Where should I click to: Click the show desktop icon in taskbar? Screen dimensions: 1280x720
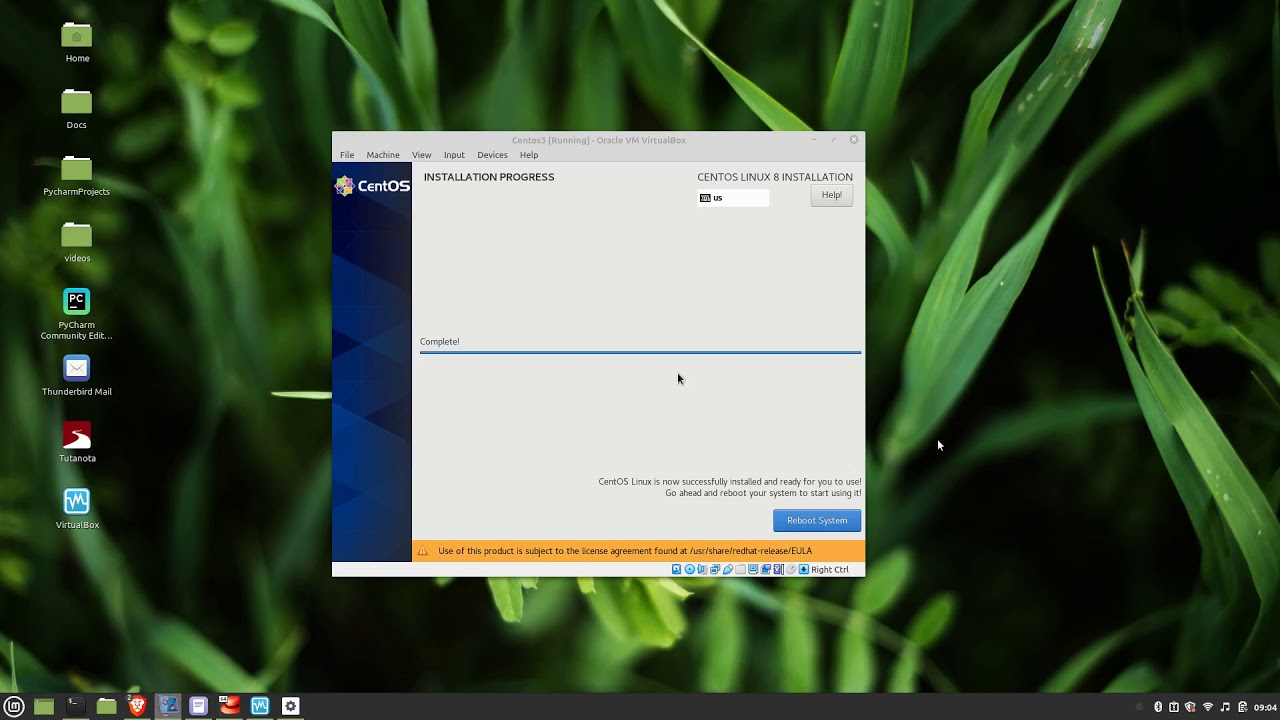[44, 706]
